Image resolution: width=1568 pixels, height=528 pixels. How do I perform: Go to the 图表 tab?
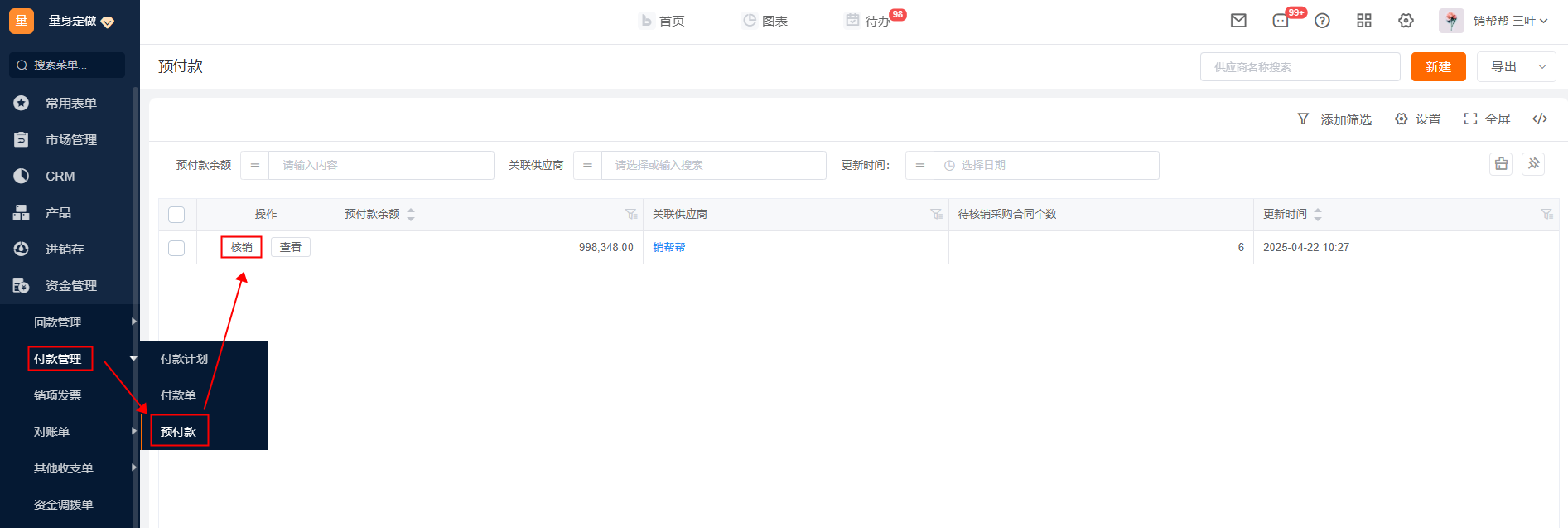tap(765, 21)
